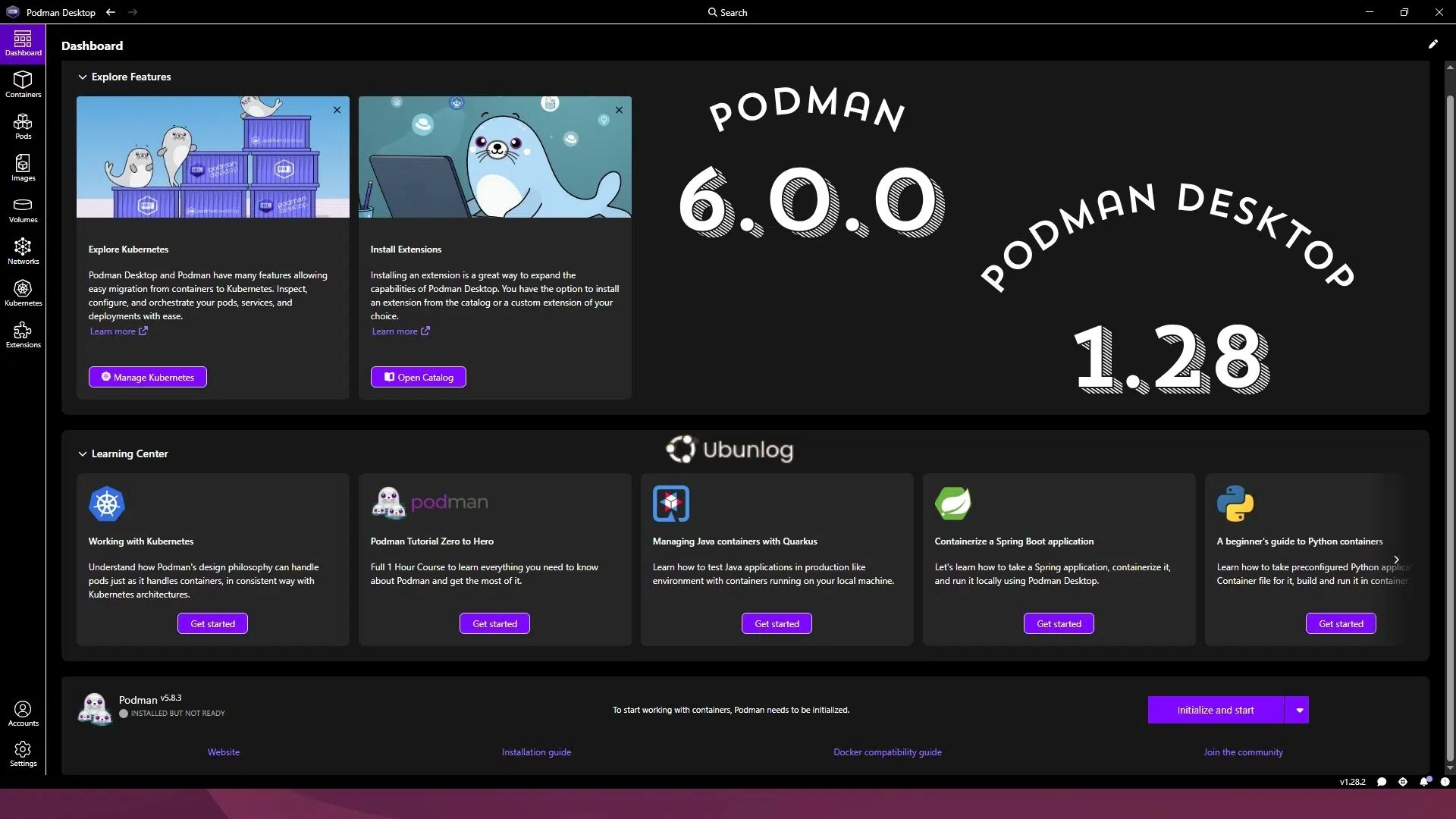Click the Install Extensions seal image

pyautogui.click(x=495, y=157)
